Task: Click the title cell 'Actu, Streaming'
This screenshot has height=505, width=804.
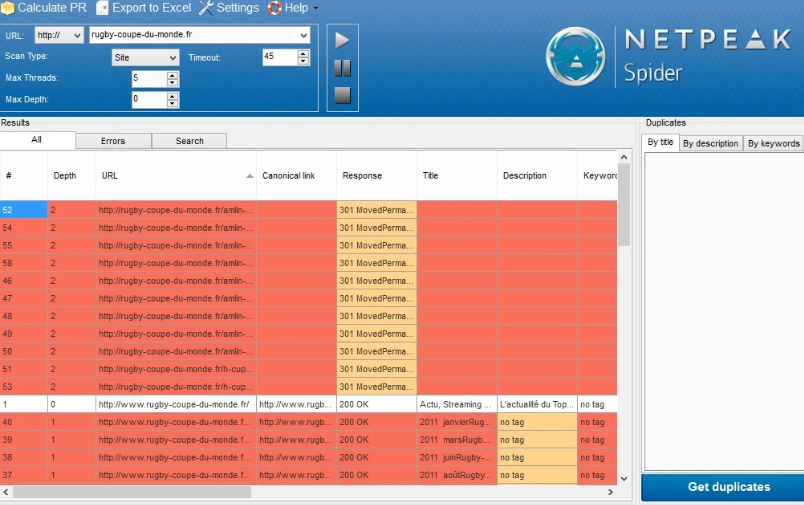Action: pyautogui.click(x=457, y=404)
